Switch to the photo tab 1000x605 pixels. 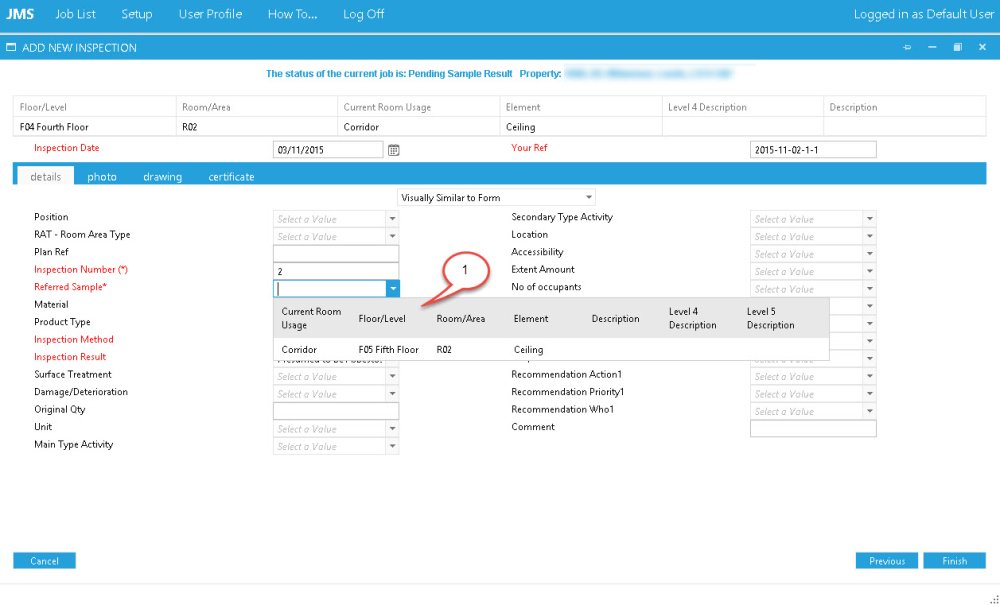click(102, 177)
